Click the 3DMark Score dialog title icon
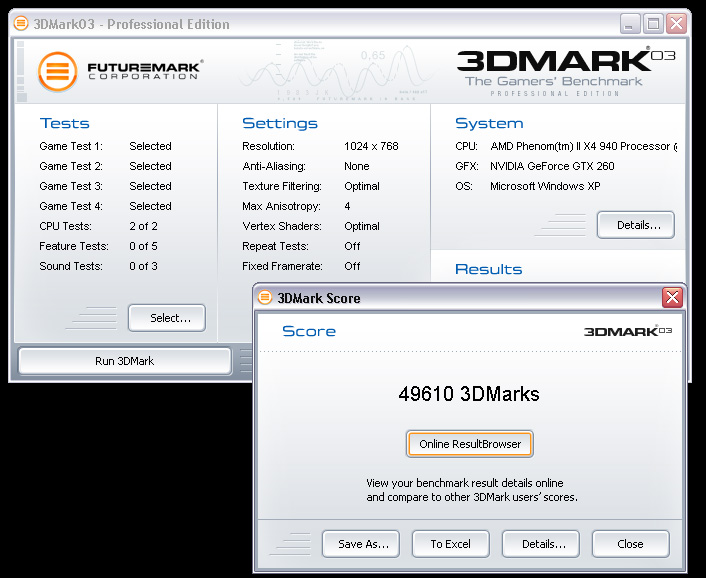The width and height of the screenshot is (706, 578). pyautogui.click(x=265, y=298)
